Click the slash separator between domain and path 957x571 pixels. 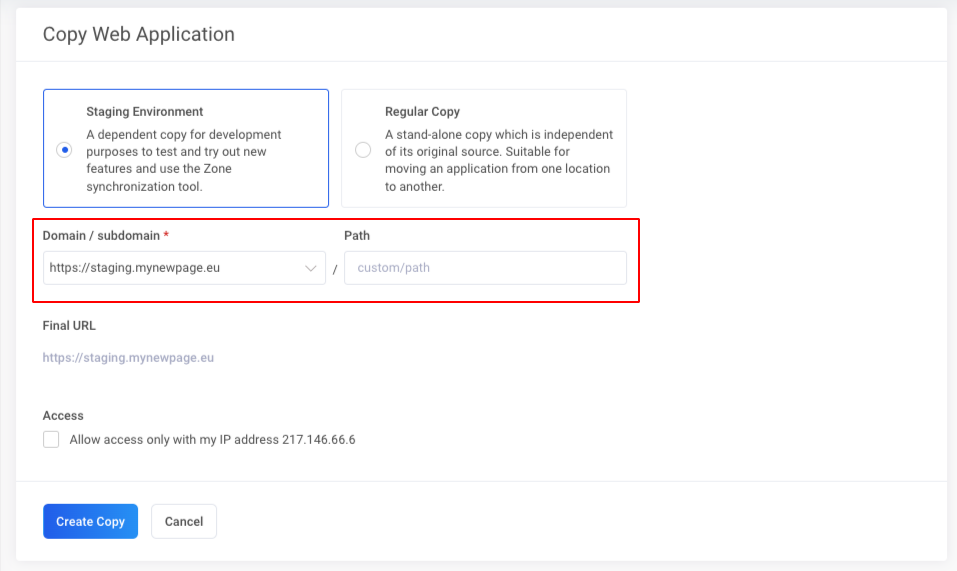(x=335, y=269)
